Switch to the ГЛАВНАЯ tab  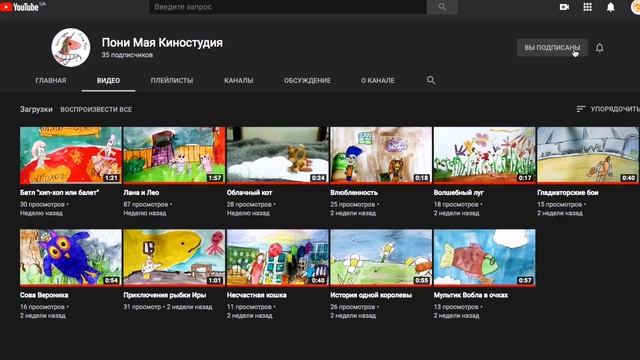(51, 80)
